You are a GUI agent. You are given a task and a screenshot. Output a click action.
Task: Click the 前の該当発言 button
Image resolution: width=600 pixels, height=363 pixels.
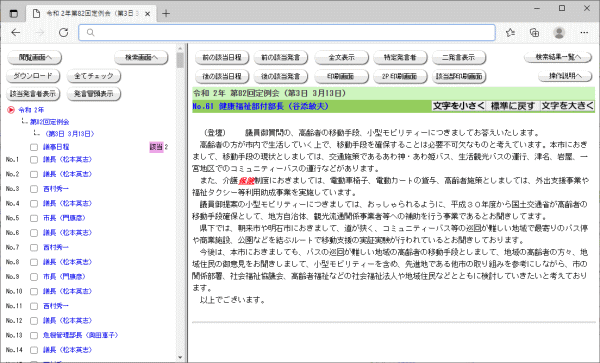280,58
